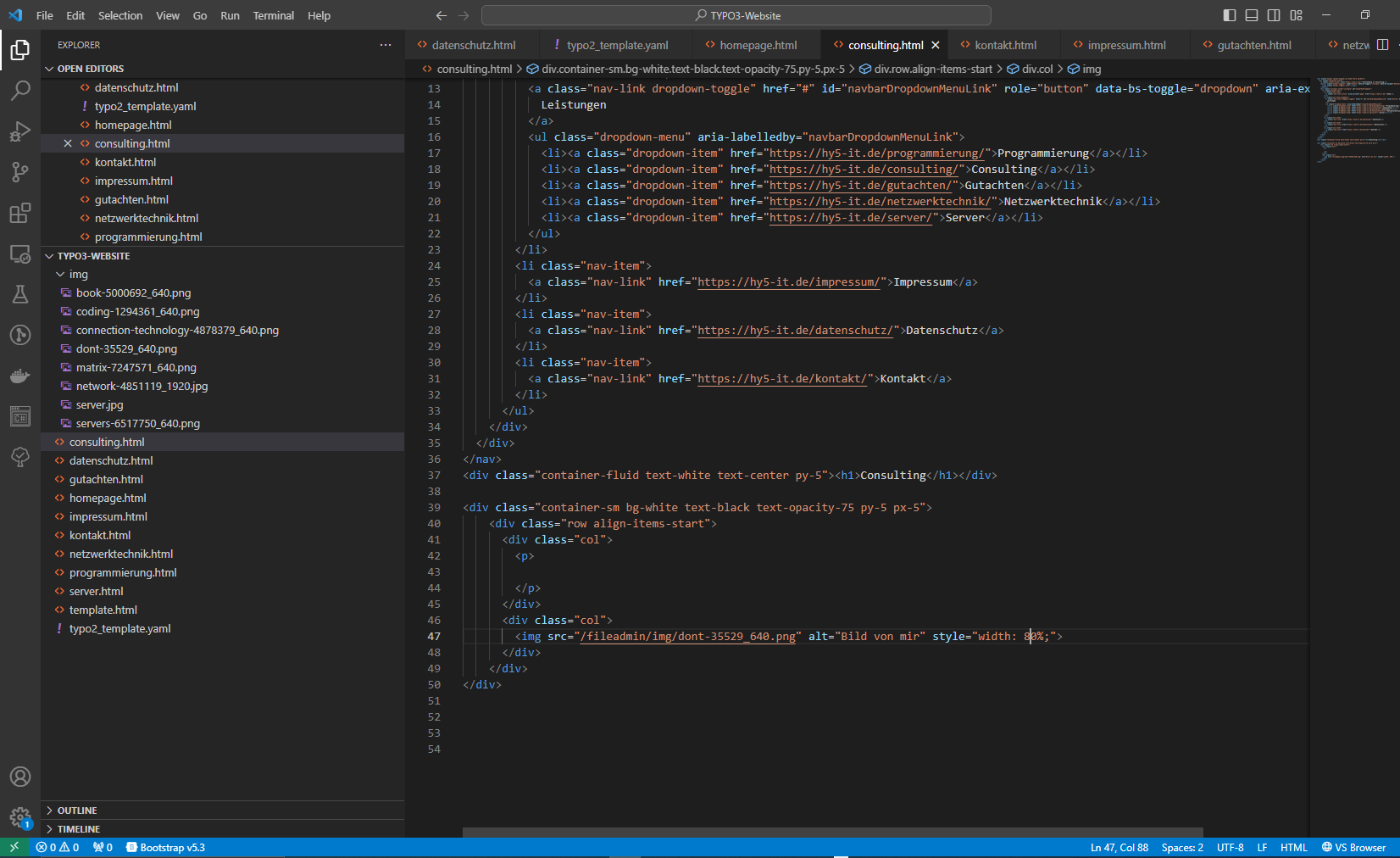Click the TYPO3-Website command center search
This screenshot has height=858, width=1400.
point(736,15)
